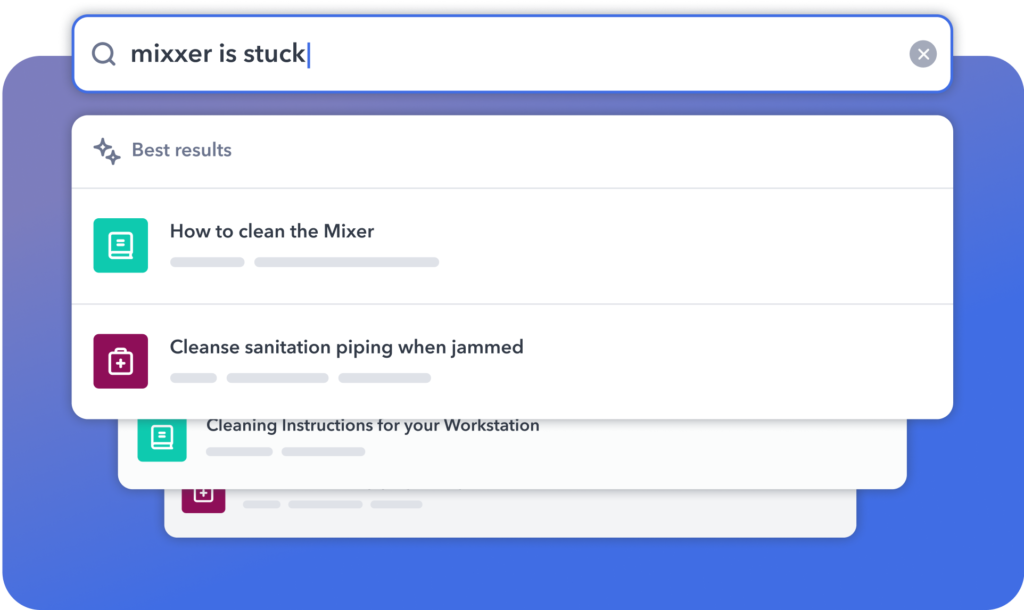Screen dimensions: 1024x610
Task: Click first placeholder bar under Workstation result
Action: click(x=239, y=452)
